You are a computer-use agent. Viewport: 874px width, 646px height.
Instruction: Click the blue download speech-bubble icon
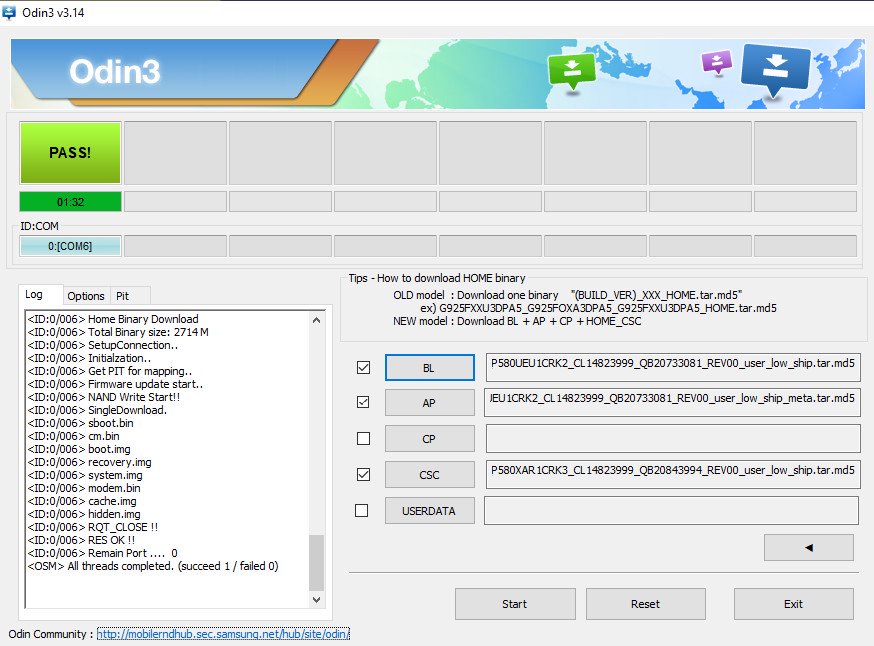point(775,71)
